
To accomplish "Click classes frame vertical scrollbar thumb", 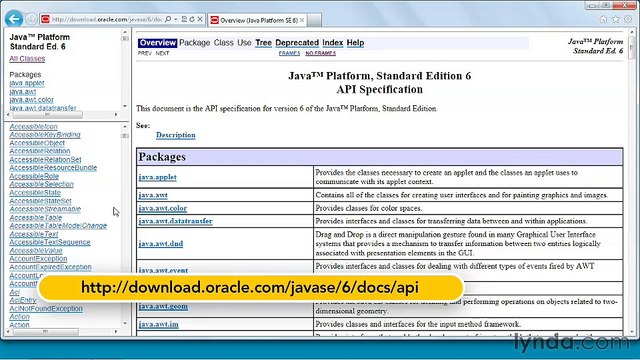I will pyautogui.click(x=125, y=136).
